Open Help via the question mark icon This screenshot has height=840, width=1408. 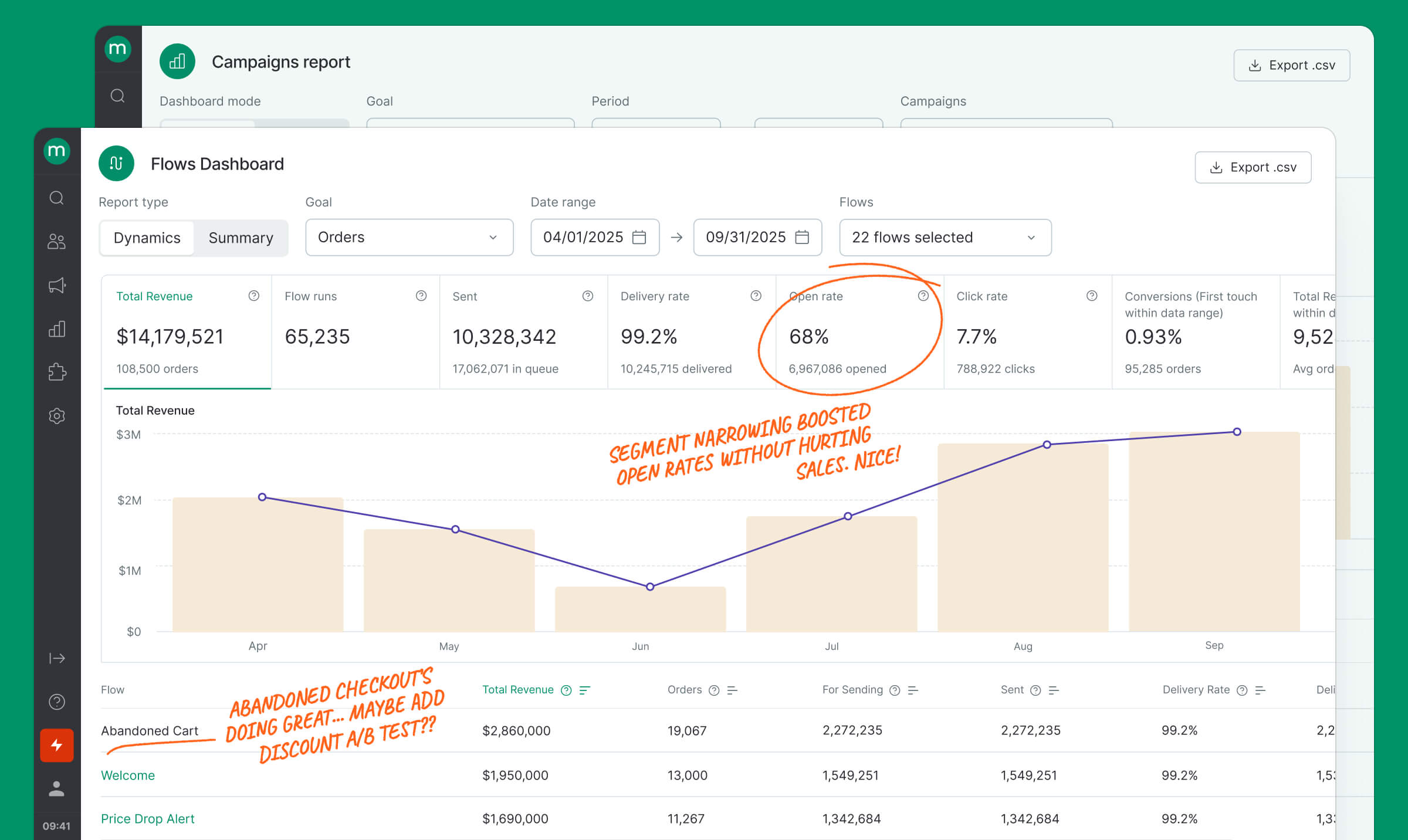(x=57, y=702)
